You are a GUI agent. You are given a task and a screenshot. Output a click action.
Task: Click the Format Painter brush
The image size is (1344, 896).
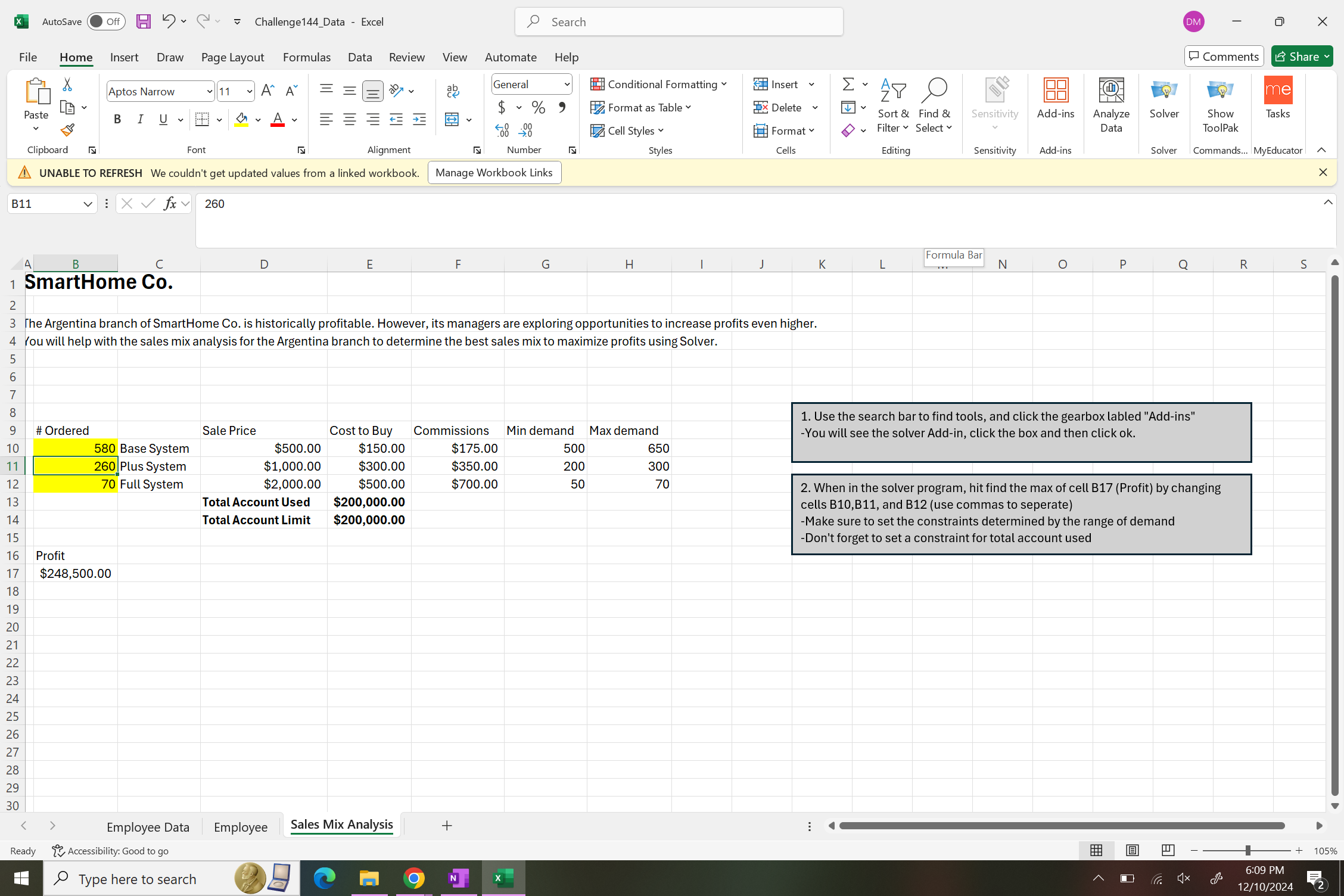pos(67,130)
